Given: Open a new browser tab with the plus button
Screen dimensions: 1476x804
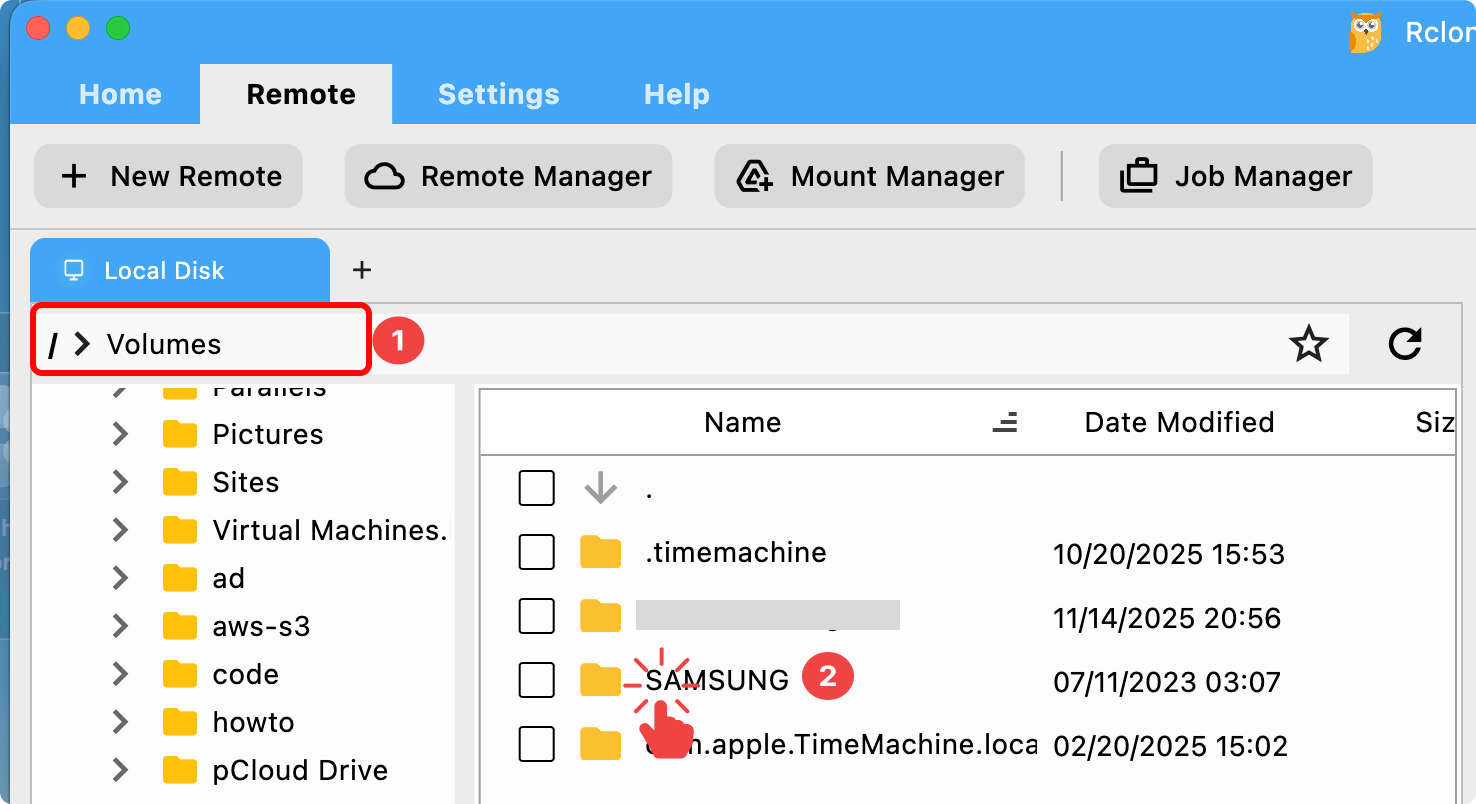Looking at the screenshot, I should point(361,269).
